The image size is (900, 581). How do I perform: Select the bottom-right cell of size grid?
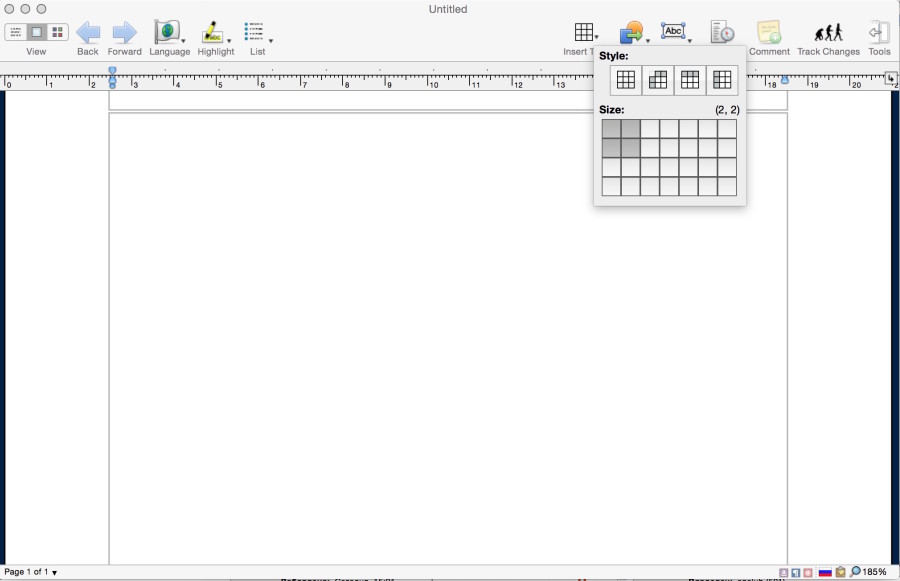(x=727, y=187)
